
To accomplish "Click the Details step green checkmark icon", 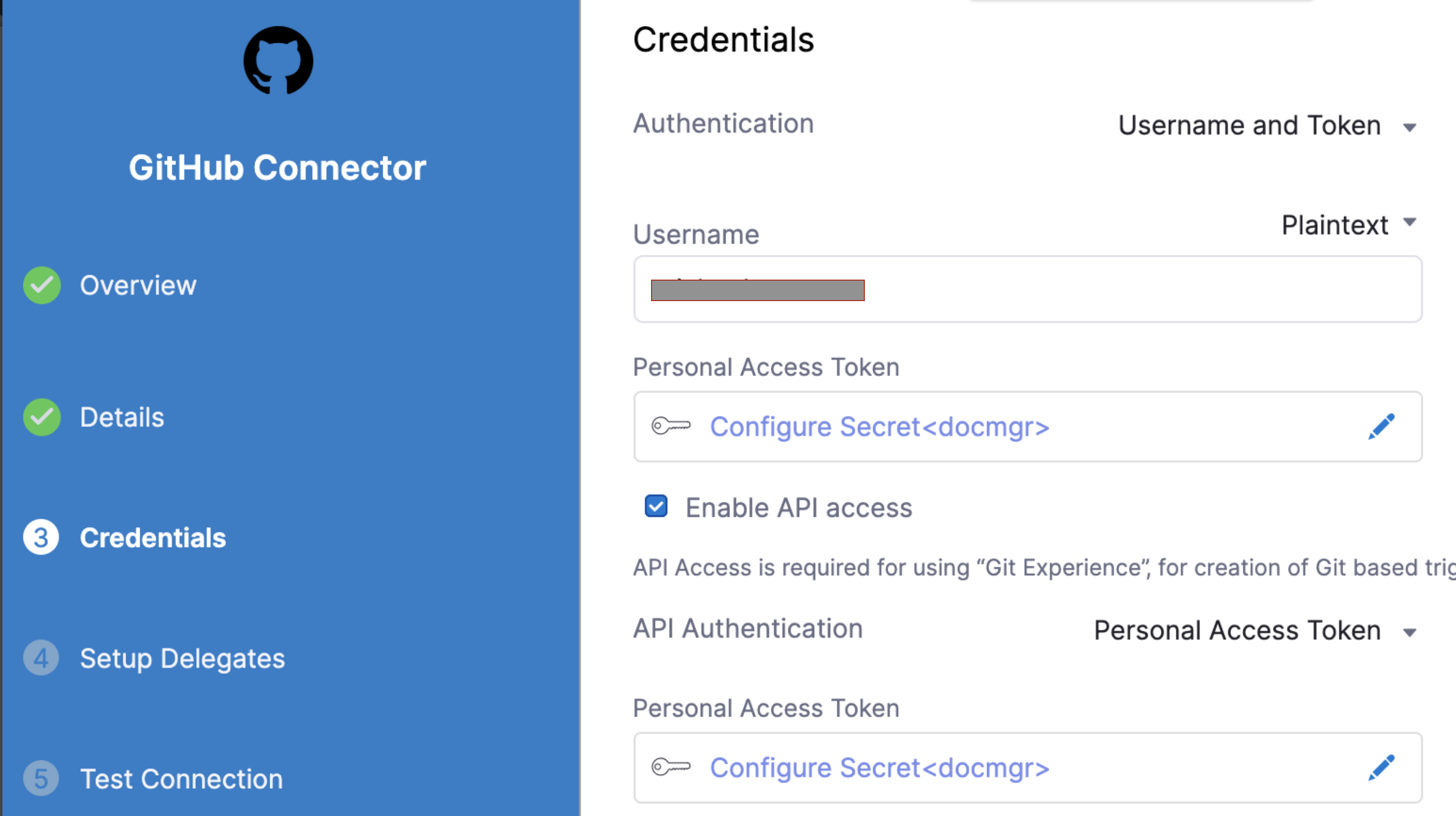I will (42, 417).
